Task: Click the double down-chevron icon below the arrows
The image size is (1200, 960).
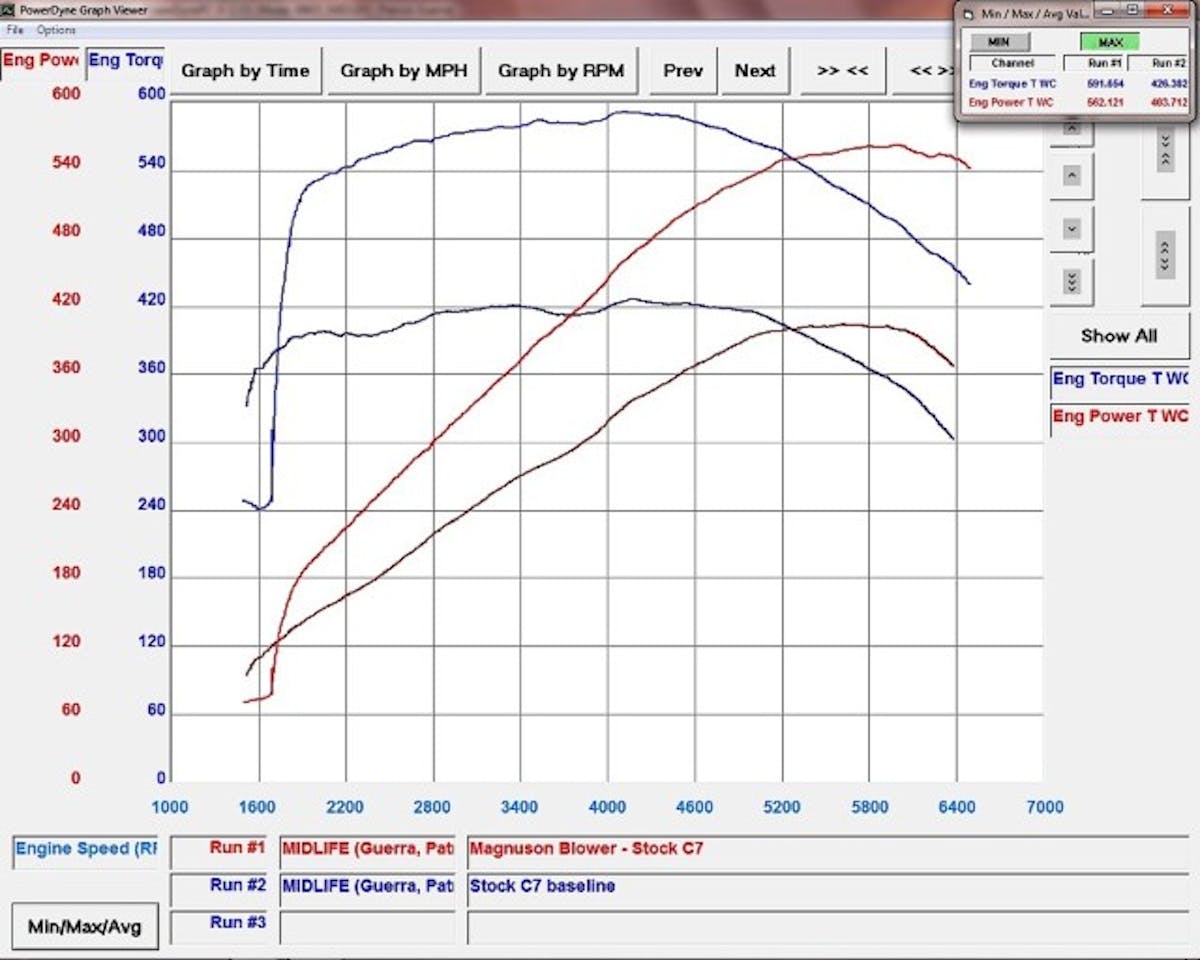Action: pyautogui.click(x=1071, y=282)
